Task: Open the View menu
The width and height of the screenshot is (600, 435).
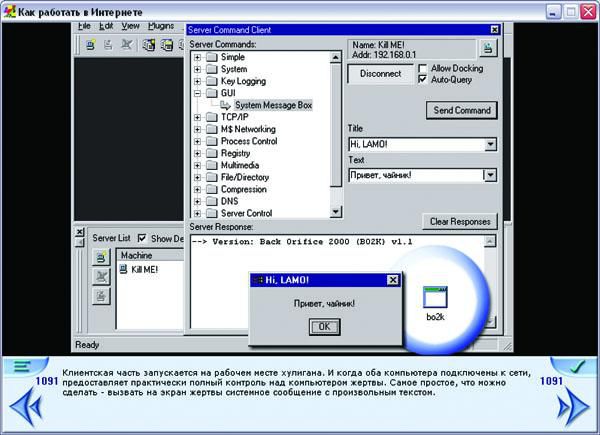Action: click(131, 25)
